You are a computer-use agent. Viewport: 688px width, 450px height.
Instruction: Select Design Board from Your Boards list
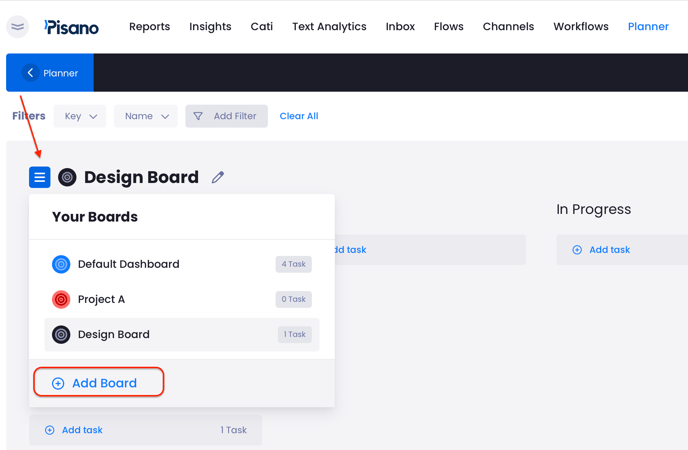(x=114, y=335)
